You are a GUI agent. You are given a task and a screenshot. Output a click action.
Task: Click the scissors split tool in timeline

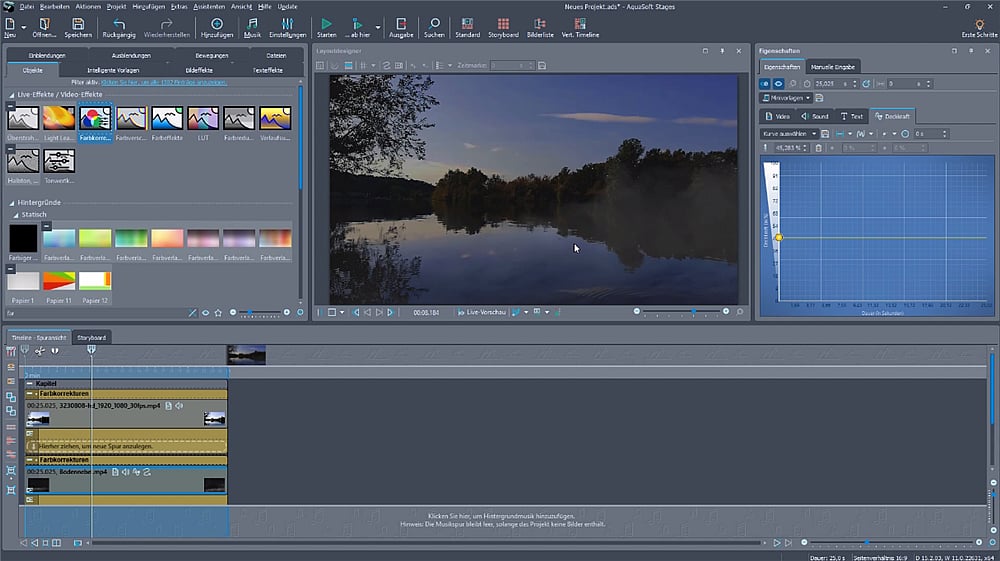click(x=40, y=351)
